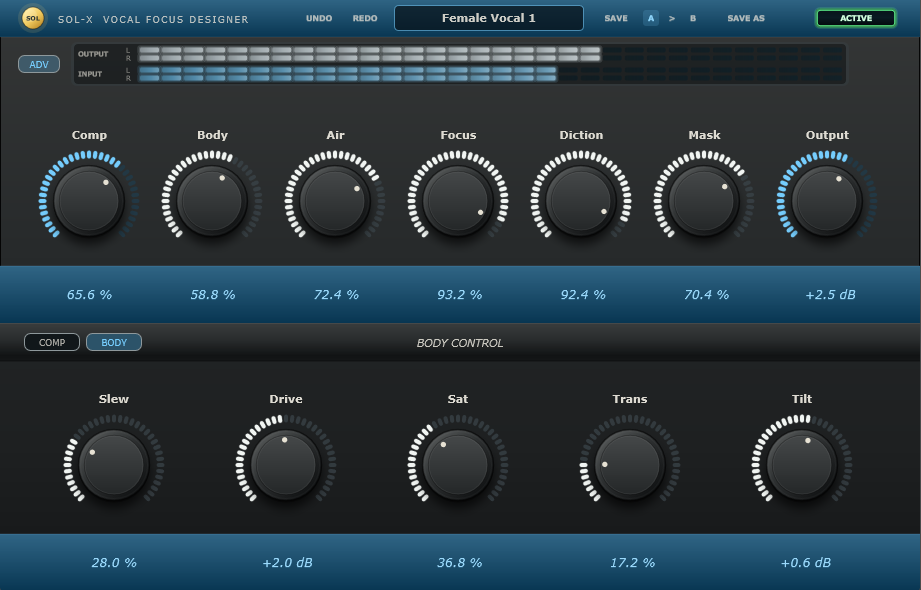Viewport: 921px width, 590px height.
Task: Switch to the COMP tab
Action: tap(52, 342)
